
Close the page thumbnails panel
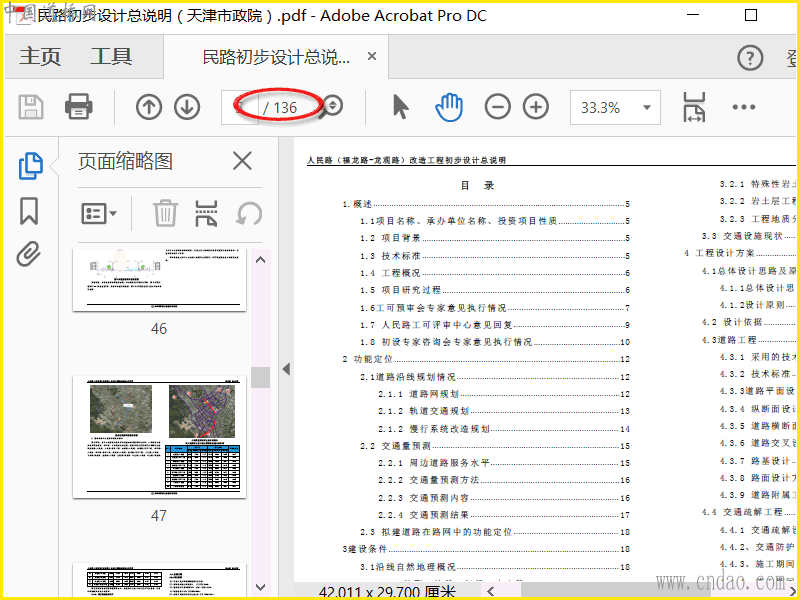242,161
